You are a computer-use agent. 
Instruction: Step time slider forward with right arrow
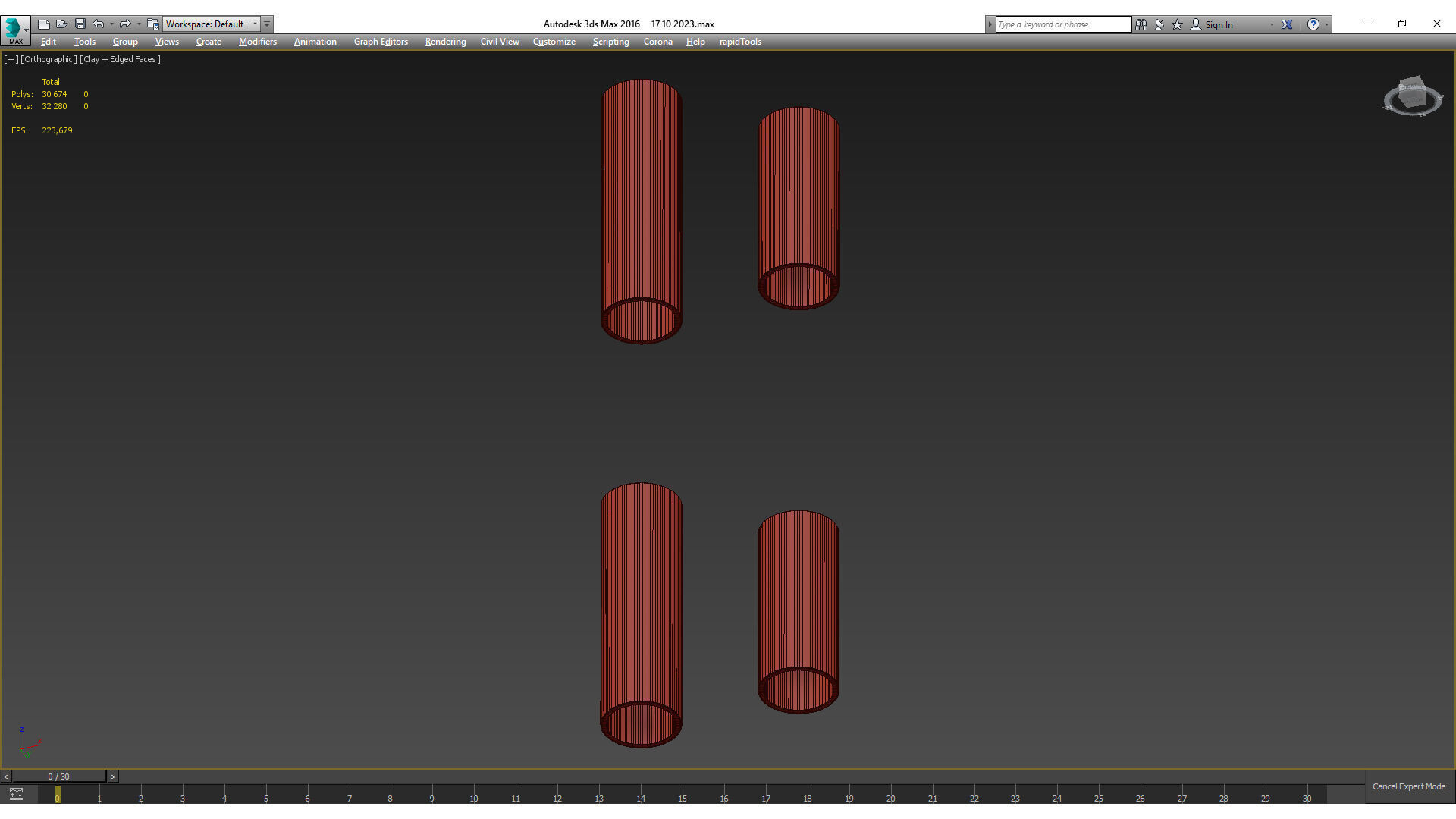[113, 777]
